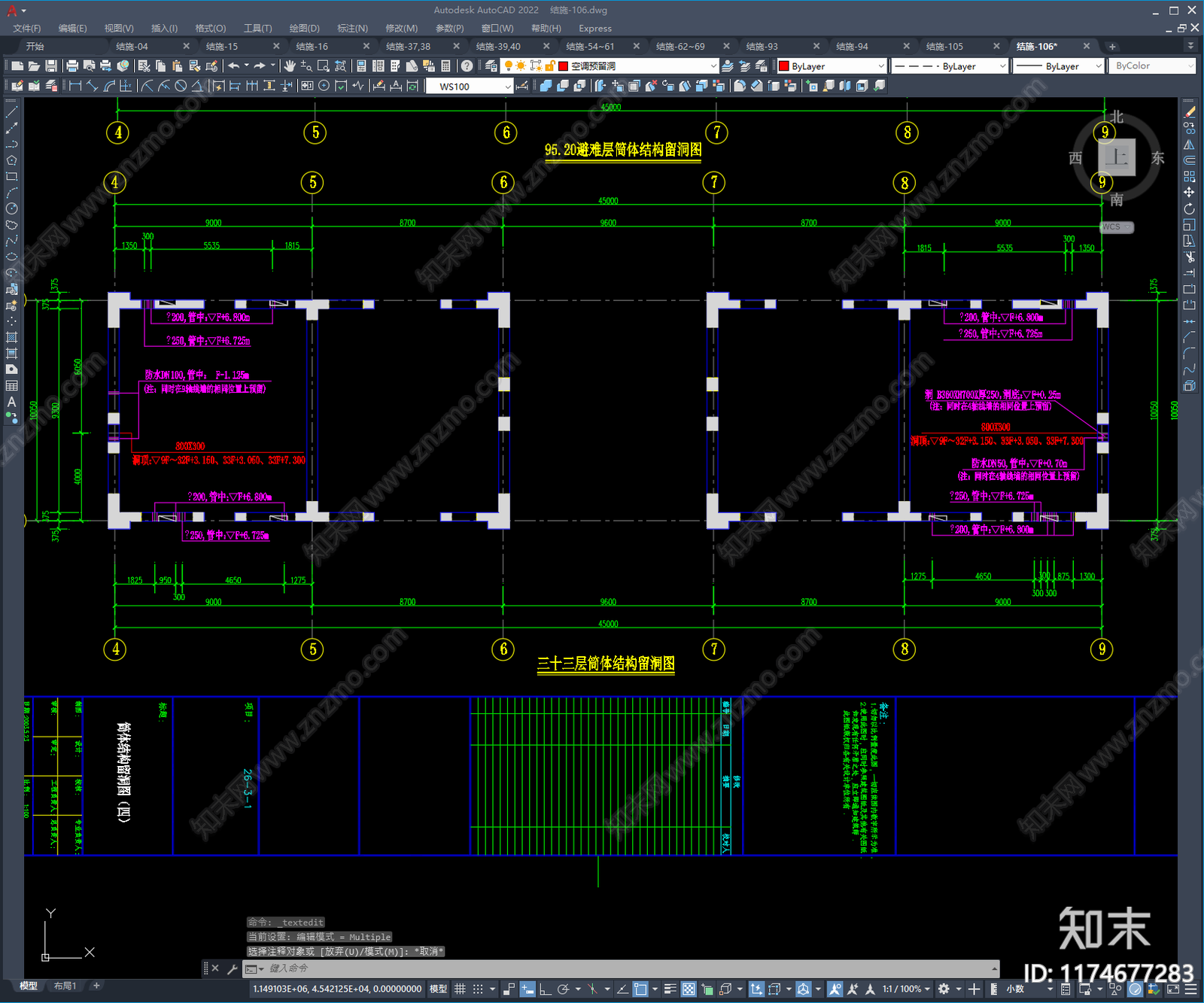Select the Move tool in right toolbar
This screenshot has width=1204, height=1003.
tap(1189, 193)
